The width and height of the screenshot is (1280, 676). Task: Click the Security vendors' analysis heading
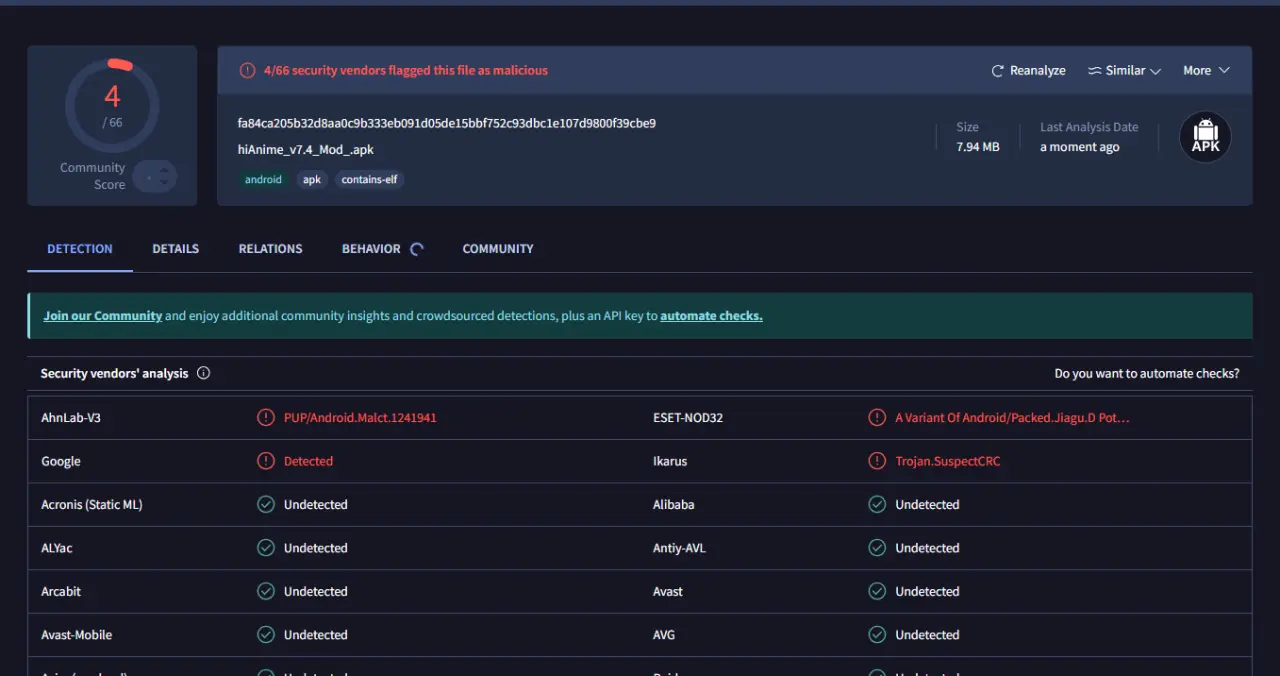point(114,373)
